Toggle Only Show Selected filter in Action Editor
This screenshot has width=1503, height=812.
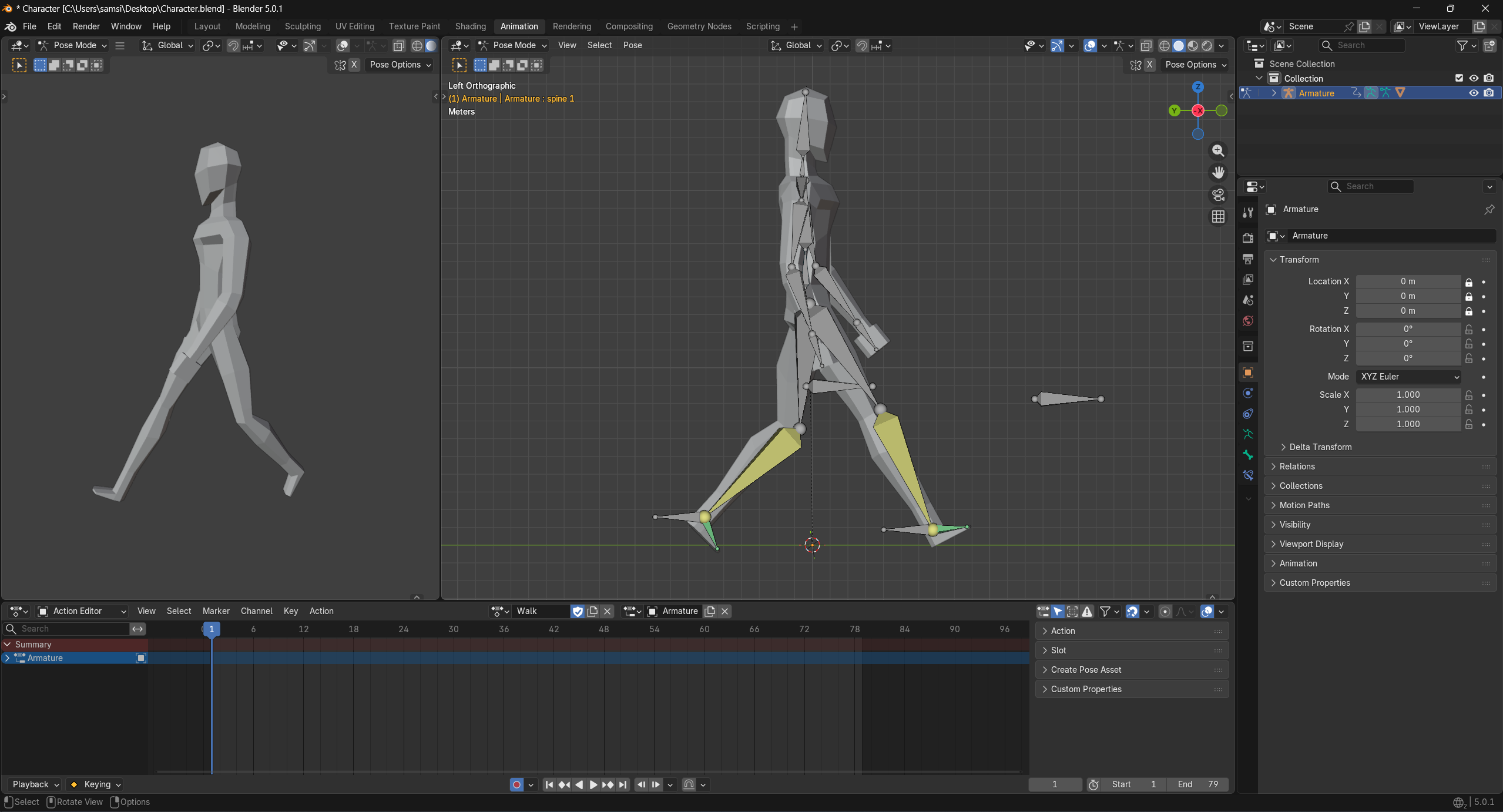click(x=1058, y=612)
